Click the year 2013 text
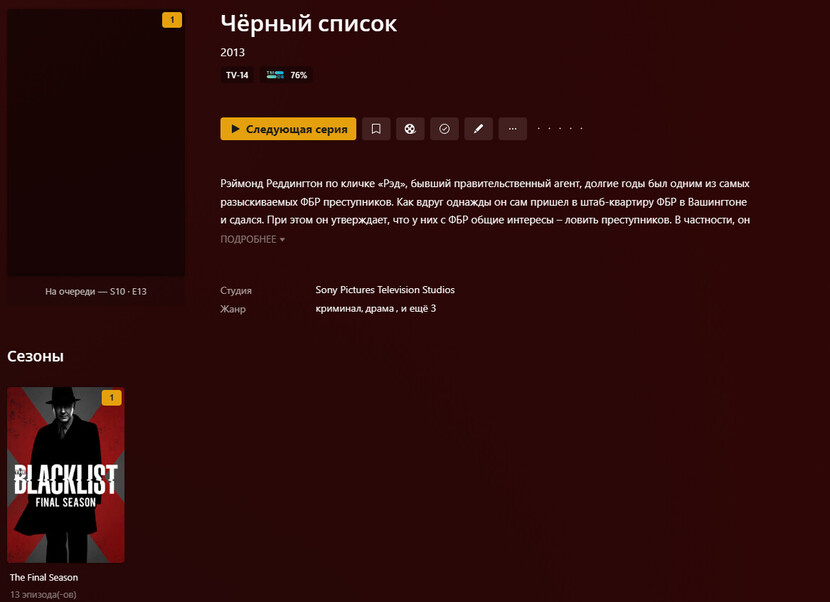The height and width of the screenshot is (602, 830). coord(232,52)
